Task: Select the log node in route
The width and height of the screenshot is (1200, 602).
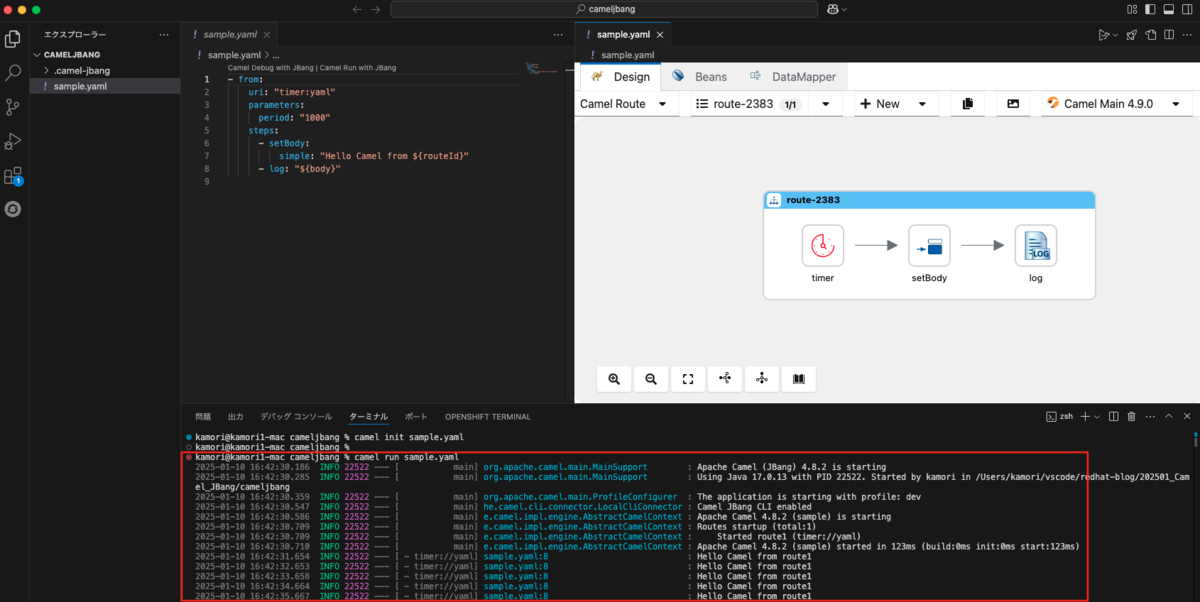Action: 1036,245
